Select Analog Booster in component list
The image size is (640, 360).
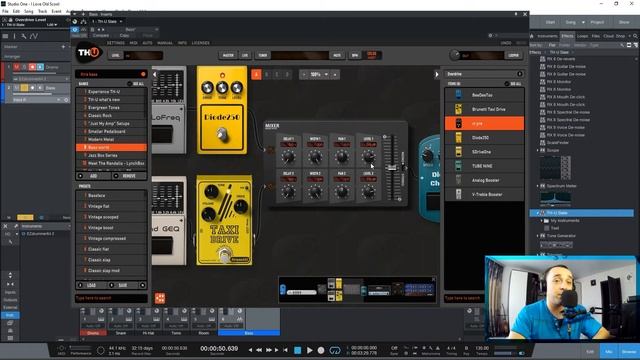click(484, 180)
